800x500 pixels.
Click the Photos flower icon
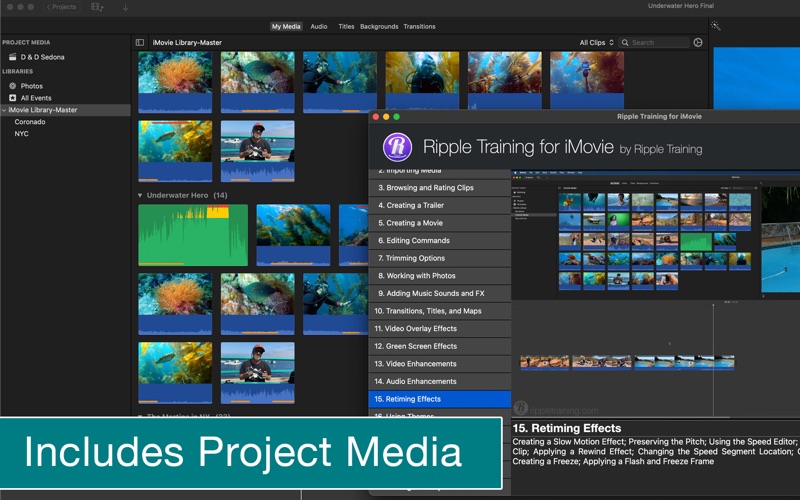coord(13,86)
